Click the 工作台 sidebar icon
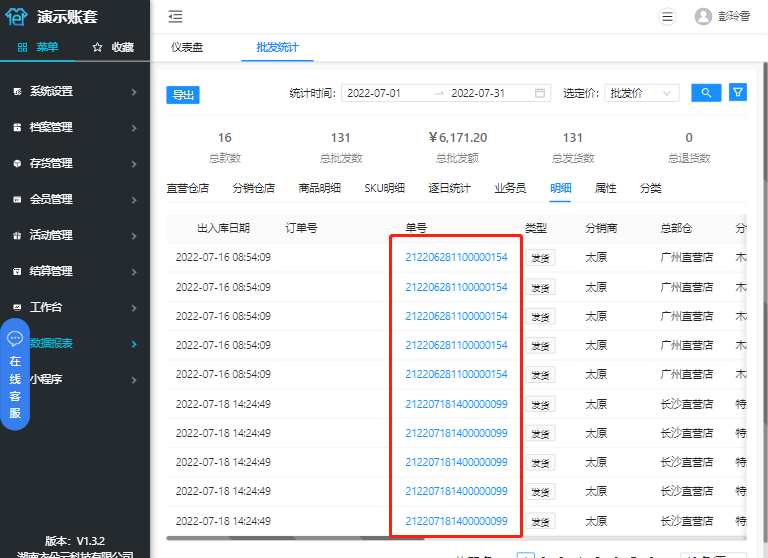Screen dimensions: 768x558 [17, 308]
